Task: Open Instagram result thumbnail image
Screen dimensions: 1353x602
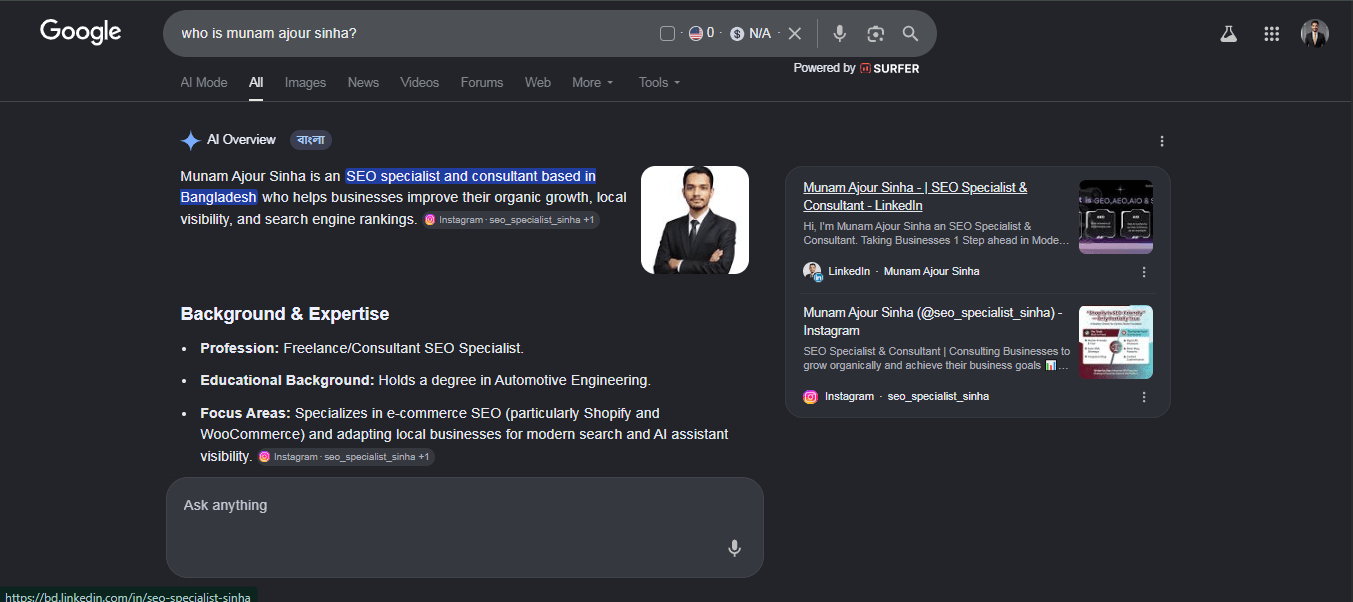Action: pyautogui.click(x=1116, y=342)
